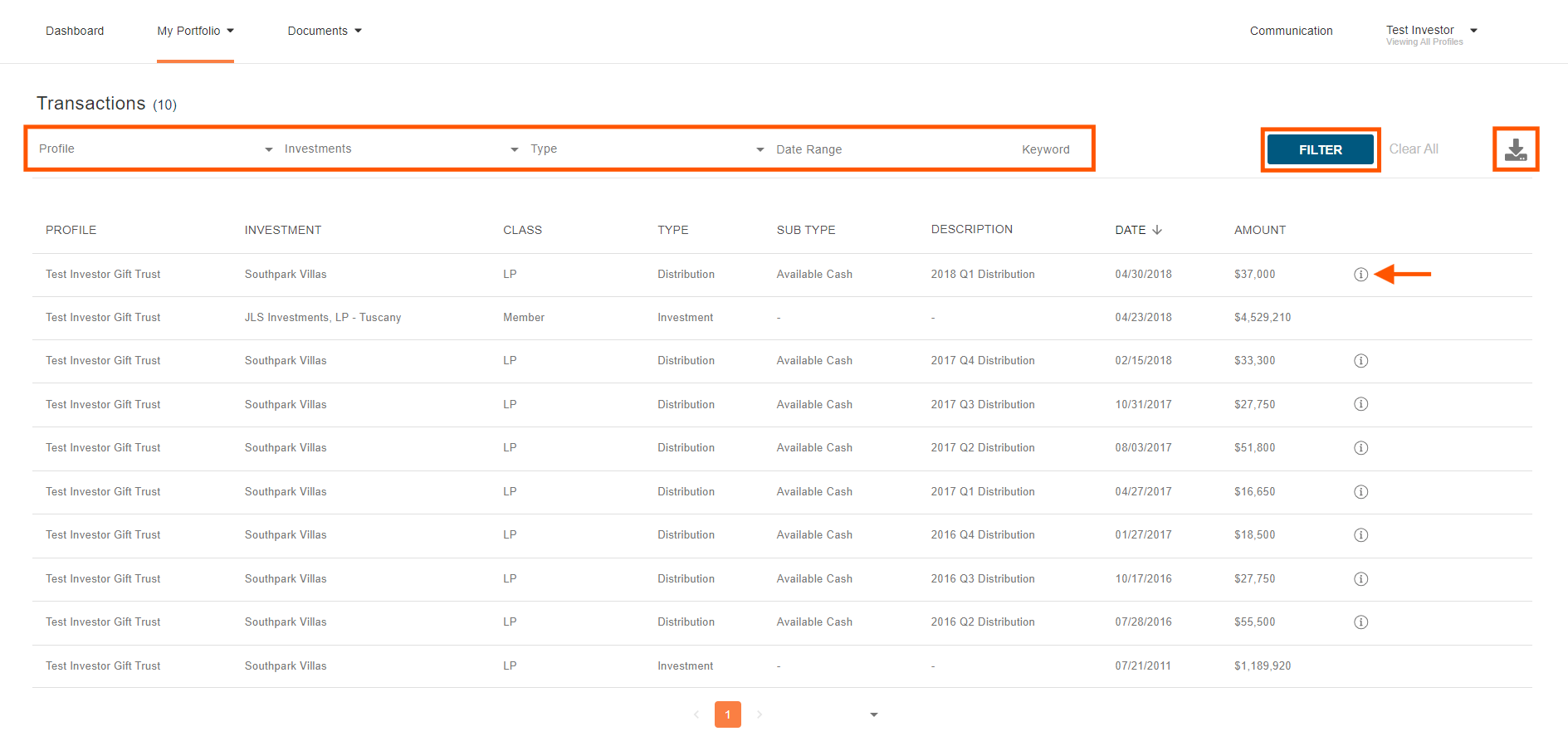Viewport: 1568px width, 741px height.
Task: Open the Documents menu
Action: coord(325,31)
